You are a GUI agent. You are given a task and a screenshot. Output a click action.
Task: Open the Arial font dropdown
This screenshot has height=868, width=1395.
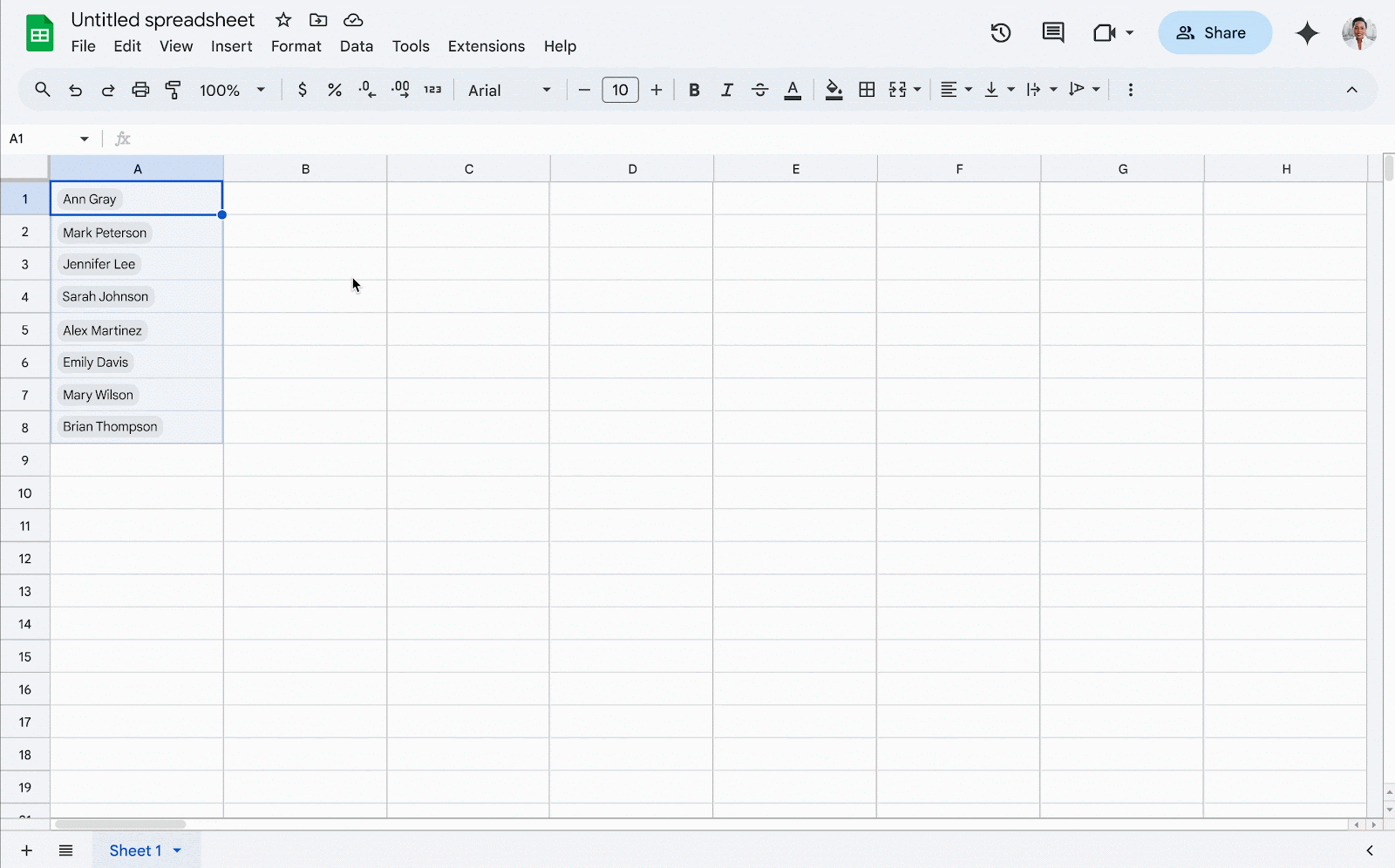tap(510, 90)
